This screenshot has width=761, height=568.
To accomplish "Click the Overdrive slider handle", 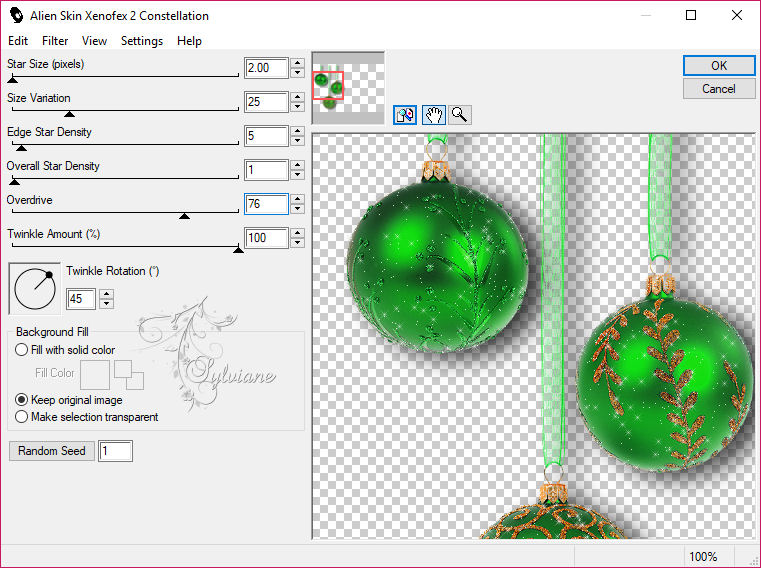I will [x=184, y=216].
